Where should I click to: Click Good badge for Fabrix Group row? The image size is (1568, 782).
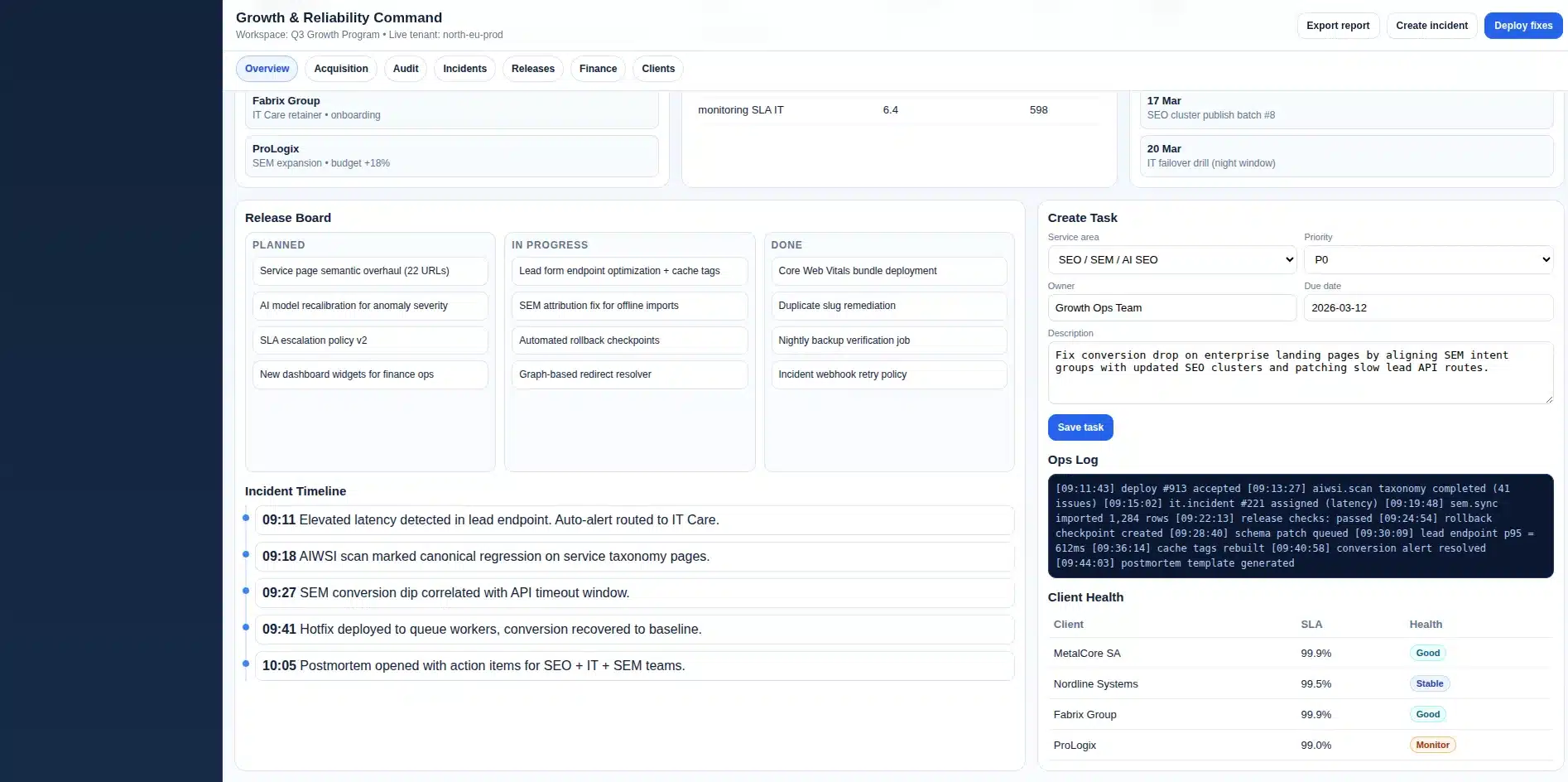click(1427, 715)
